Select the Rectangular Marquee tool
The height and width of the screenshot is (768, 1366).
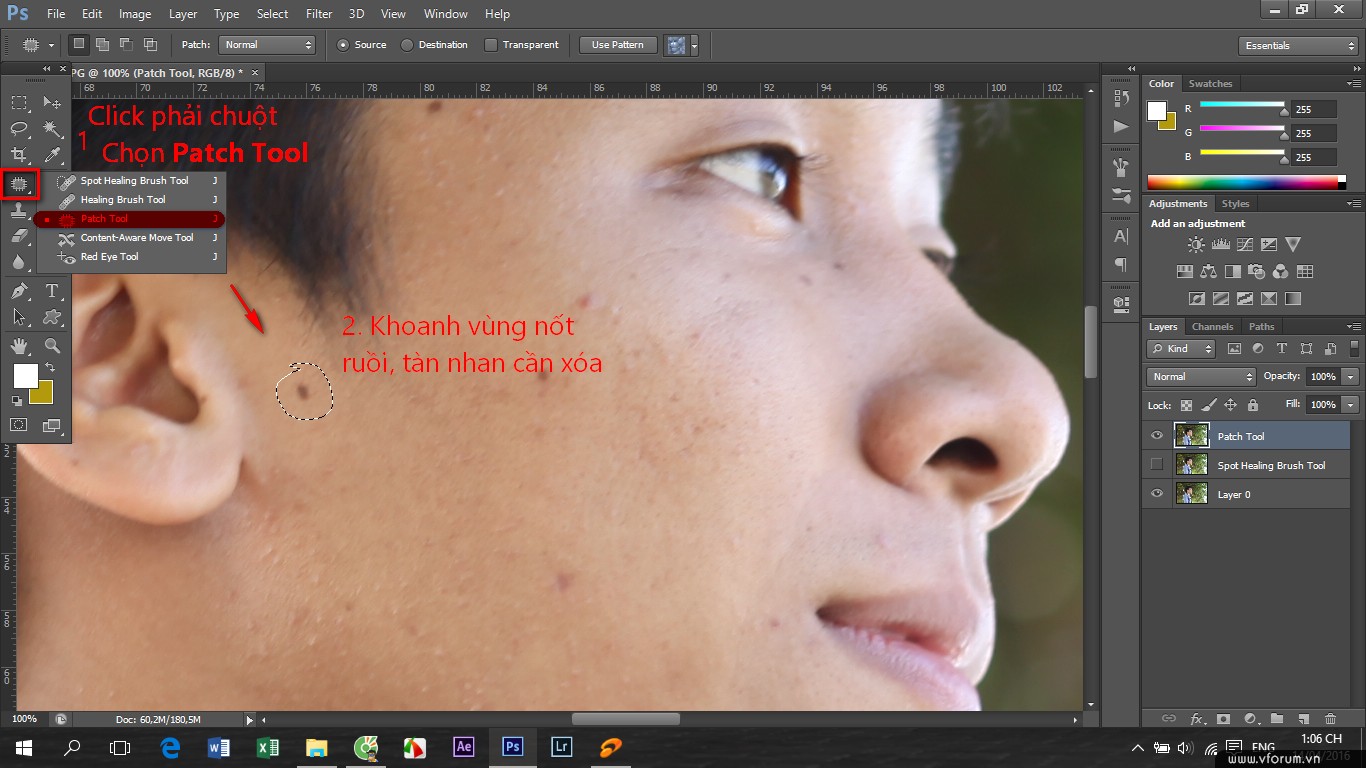[19, 103]
